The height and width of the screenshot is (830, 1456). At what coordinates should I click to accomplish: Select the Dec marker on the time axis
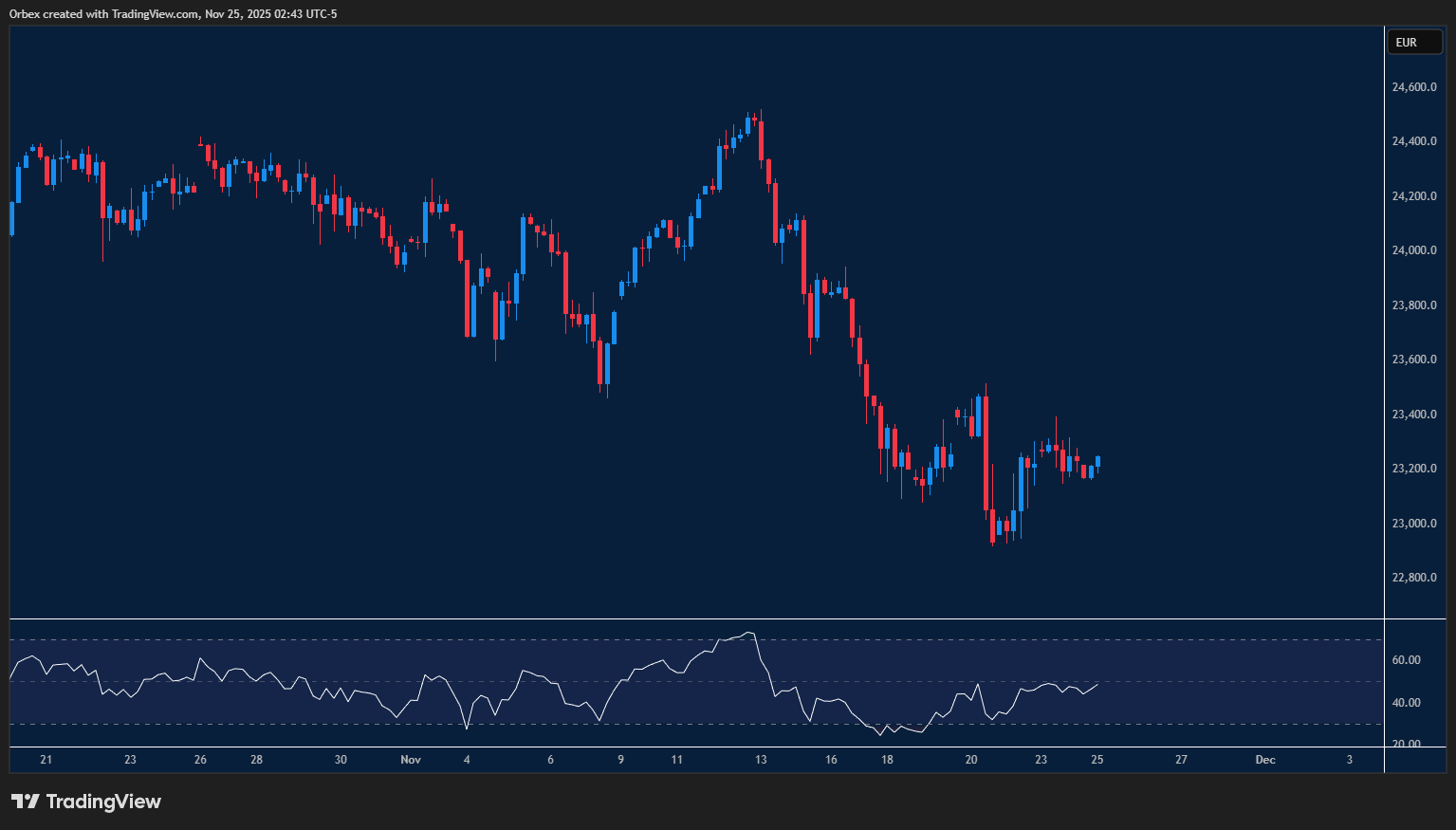[1264, 760]
